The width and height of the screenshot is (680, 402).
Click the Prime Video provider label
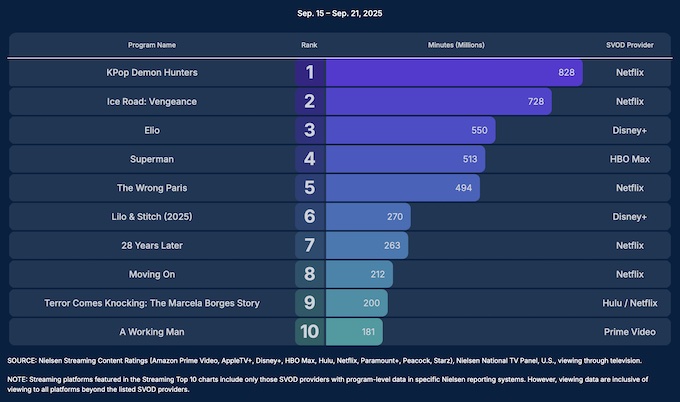pyautogui.click(x=629, y=332)
